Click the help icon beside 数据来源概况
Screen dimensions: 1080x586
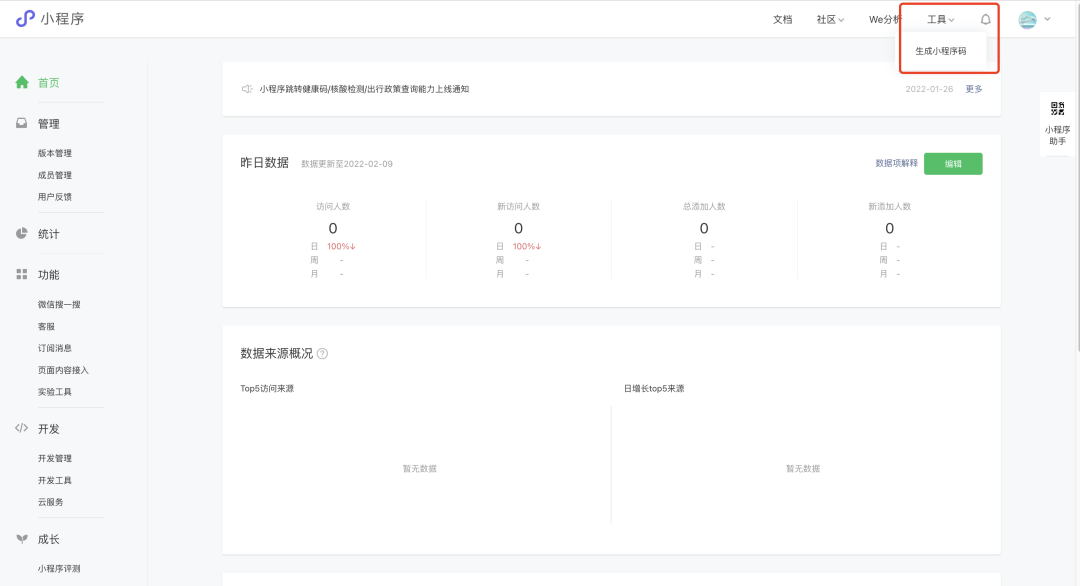coord(322,354)
